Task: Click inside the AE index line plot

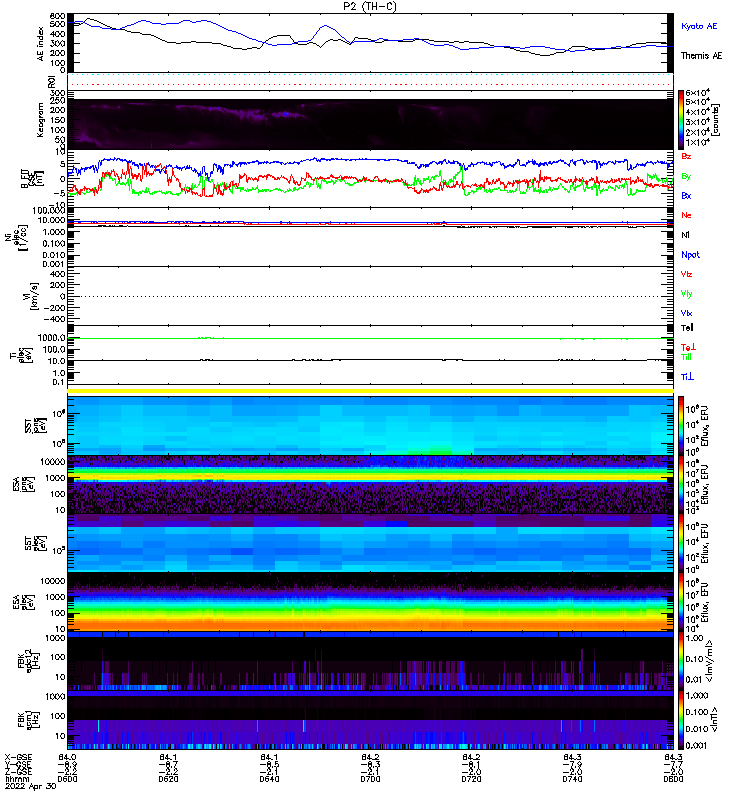Action: [370, 43]
